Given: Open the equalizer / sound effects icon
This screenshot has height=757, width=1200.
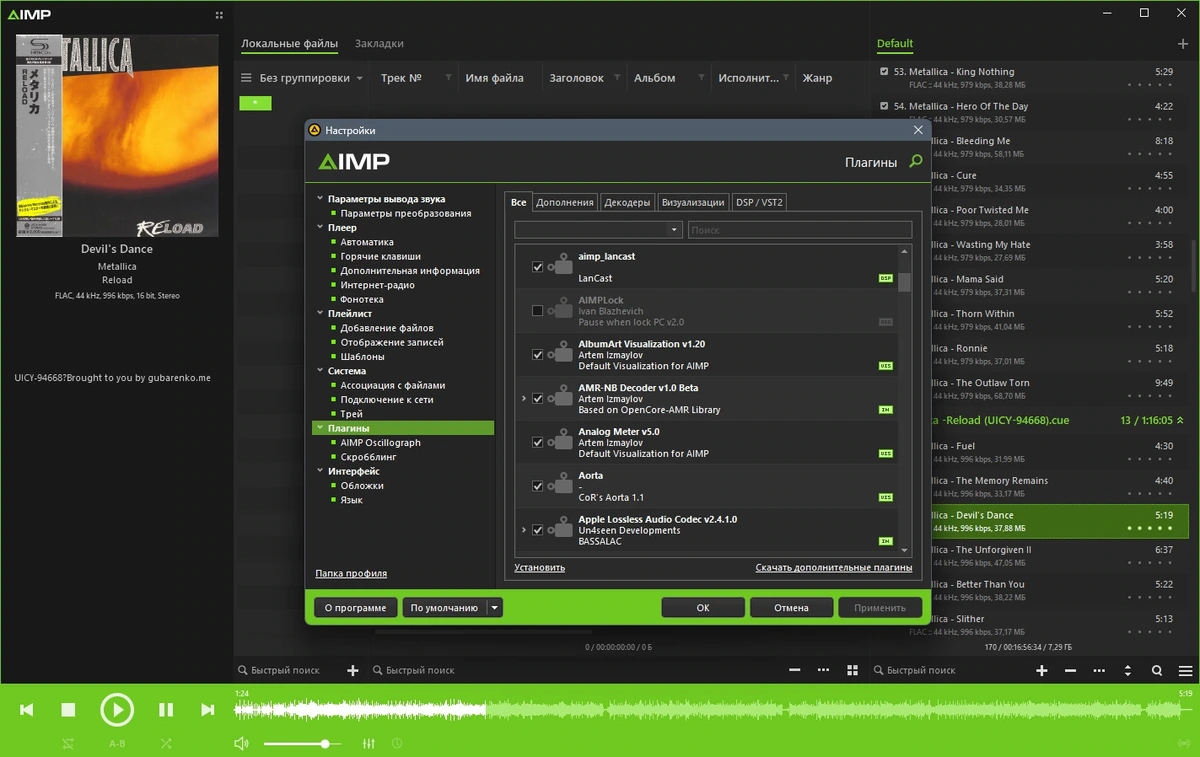Looking at the screenshot, I should click(x=368, y=744).
